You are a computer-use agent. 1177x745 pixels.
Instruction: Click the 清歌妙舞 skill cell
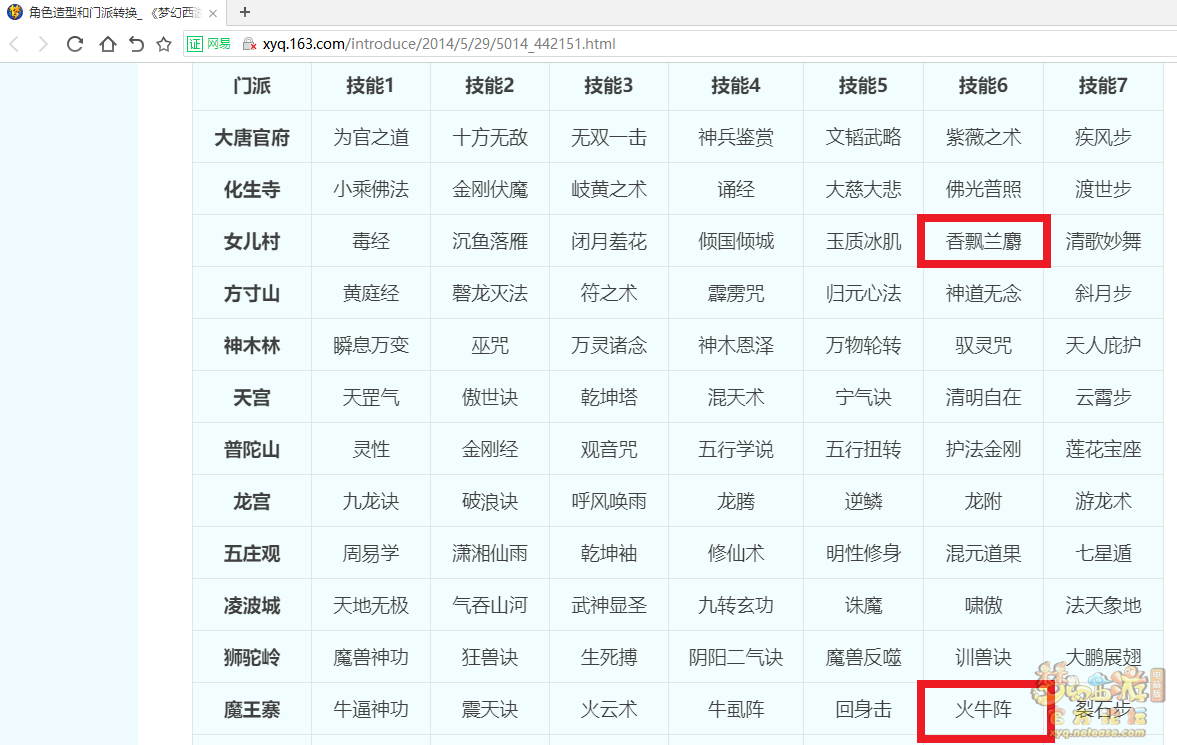pos(1103,241)
